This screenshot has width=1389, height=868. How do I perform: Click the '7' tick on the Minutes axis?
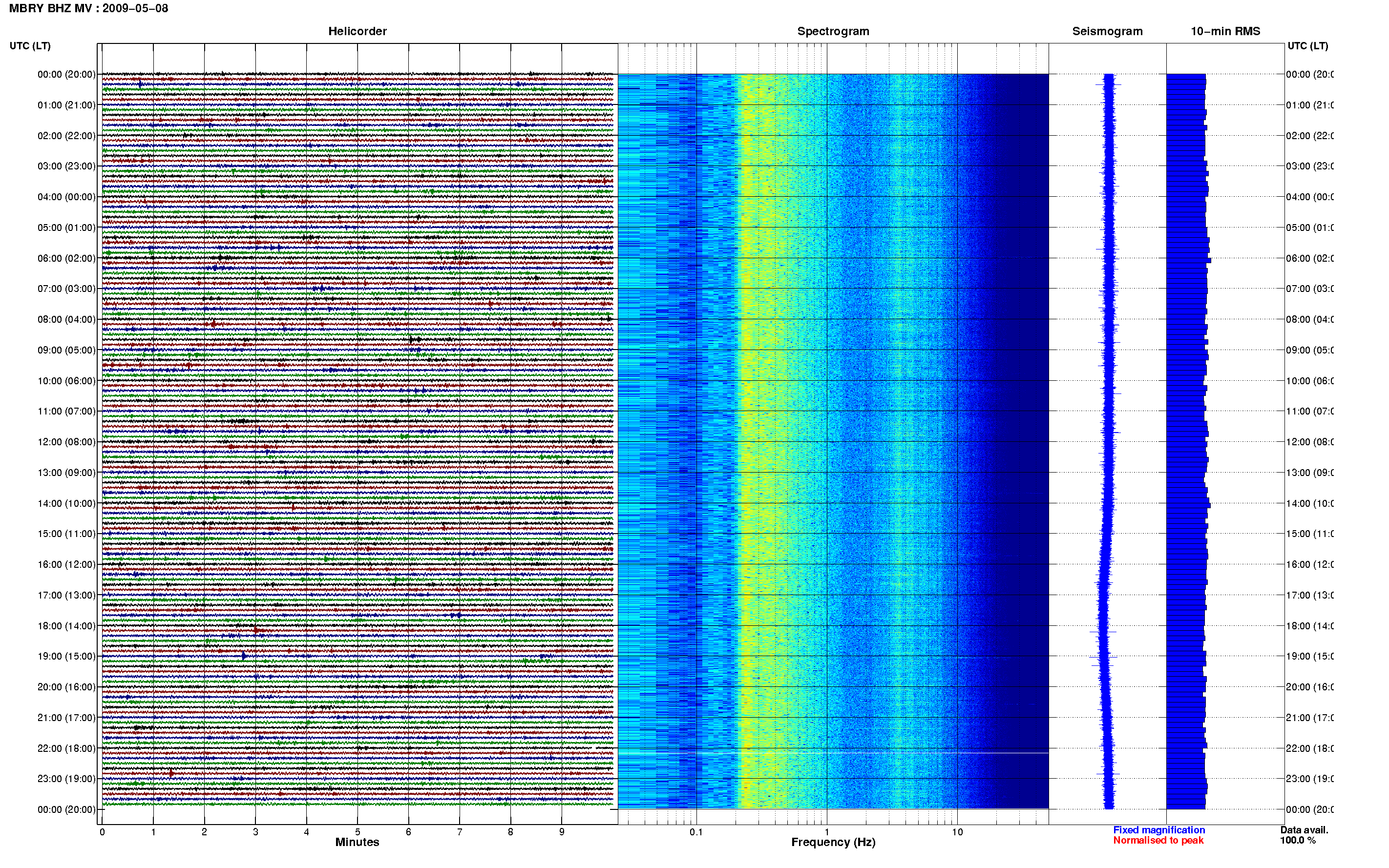coord(460,832)
